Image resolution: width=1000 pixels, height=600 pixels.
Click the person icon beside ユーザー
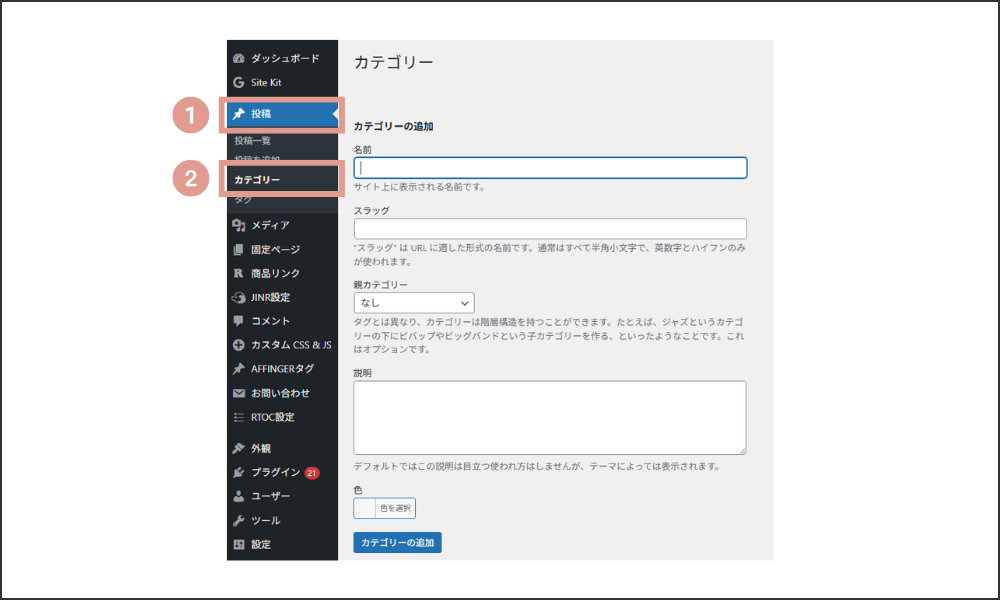point(239,496)
